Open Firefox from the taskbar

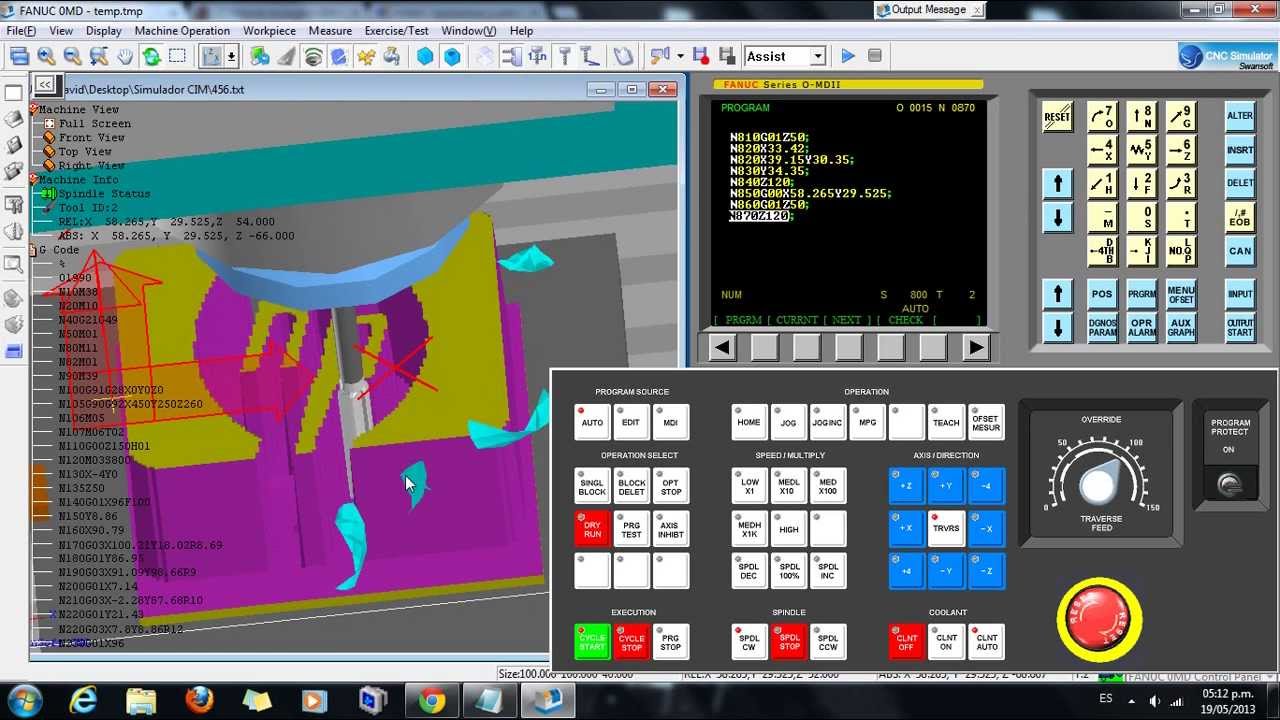coord(199,700)
